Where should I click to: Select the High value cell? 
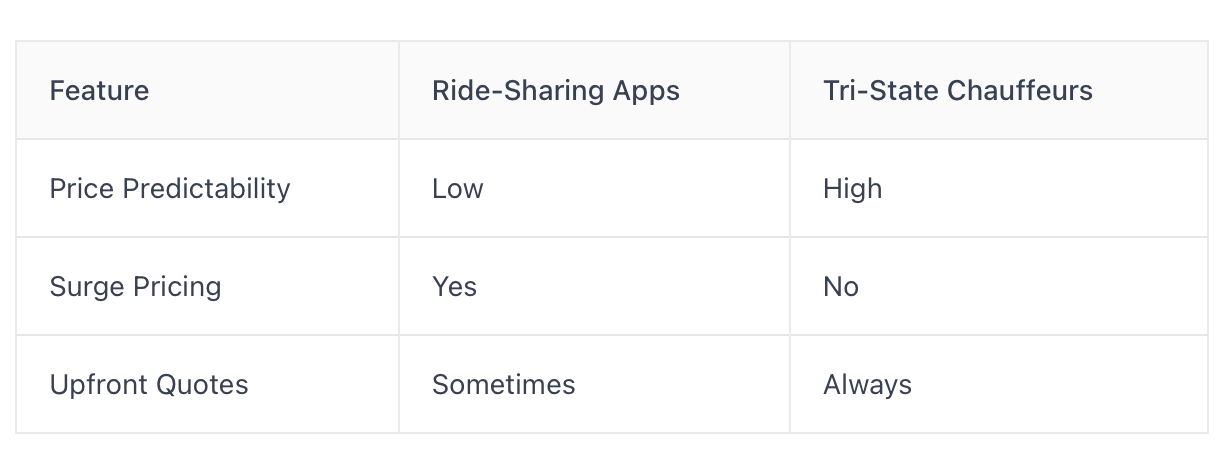coord(999,188)
